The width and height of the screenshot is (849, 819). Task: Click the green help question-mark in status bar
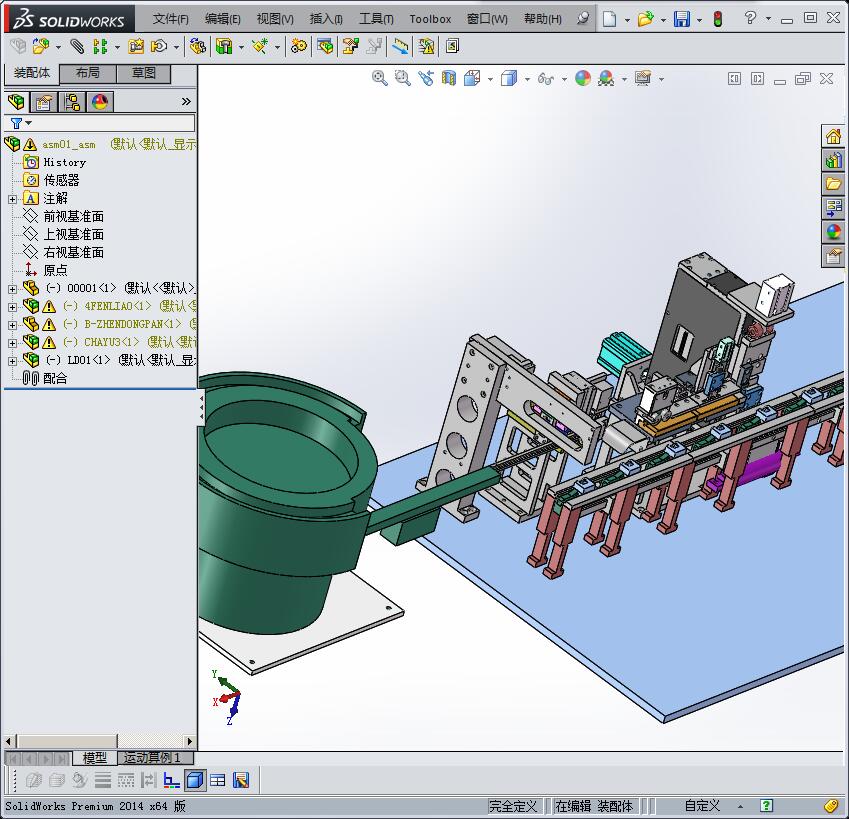767,806
